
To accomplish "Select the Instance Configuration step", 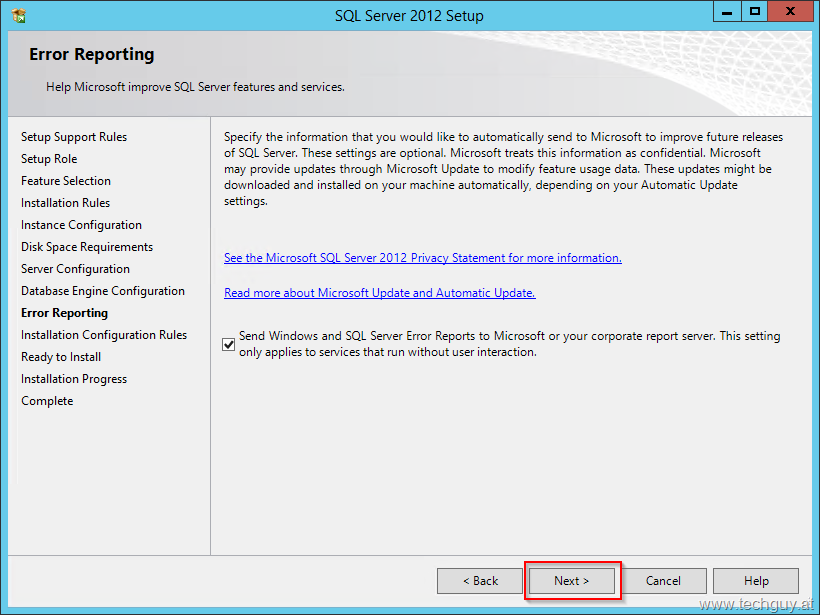I will coord(81,225).
